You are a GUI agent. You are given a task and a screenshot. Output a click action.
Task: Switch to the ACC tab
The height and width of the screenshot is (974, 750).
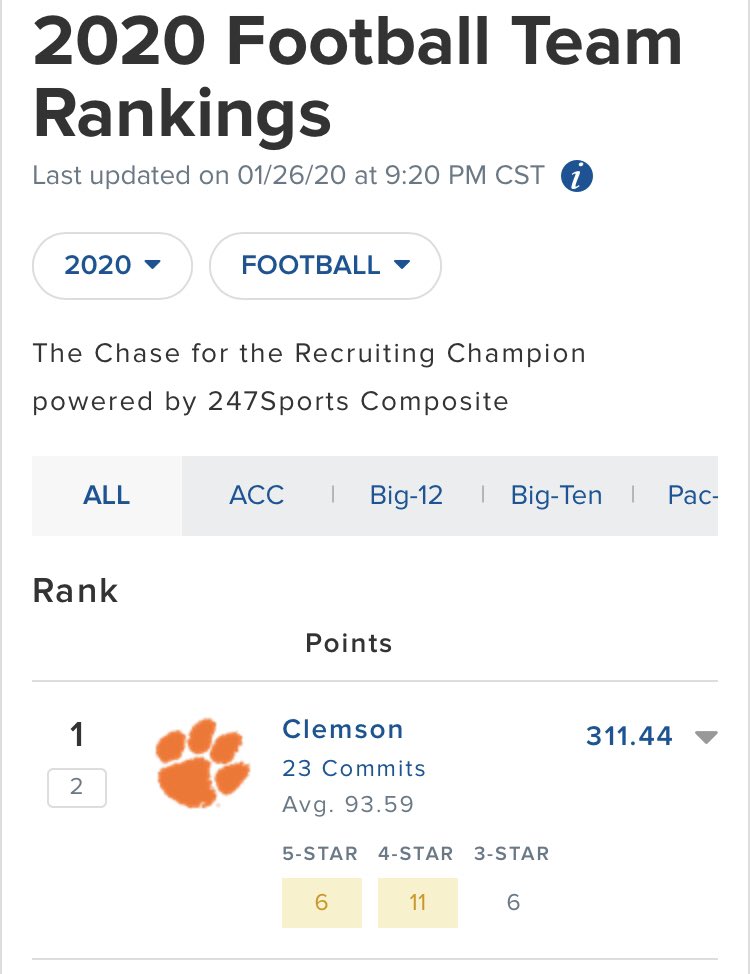[x=256, y=495]
